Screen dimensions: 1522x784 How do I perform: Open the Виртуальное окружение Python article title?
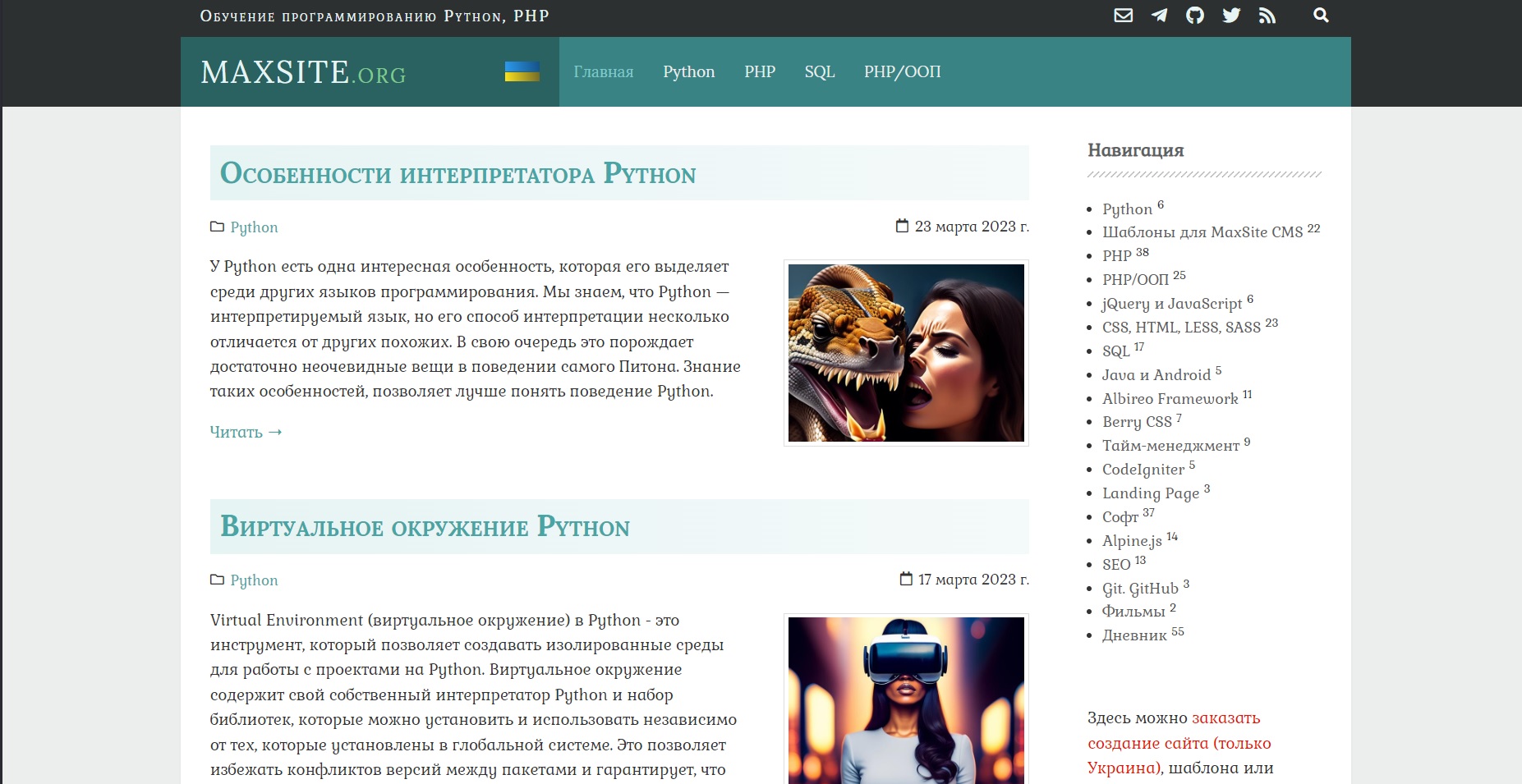pos(425,527)
